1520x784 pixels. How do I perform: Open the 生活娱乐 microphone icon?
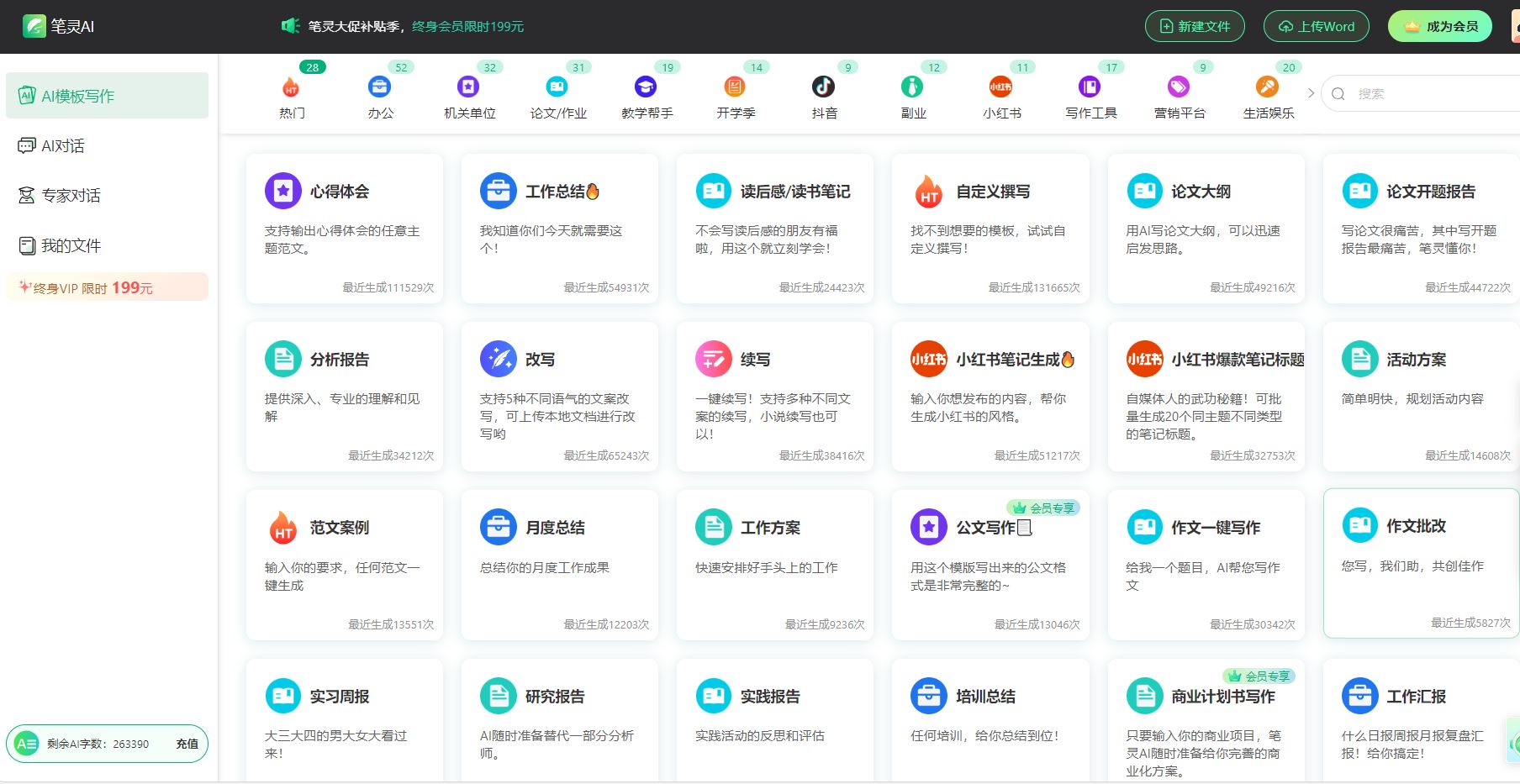click(1267, 87)
